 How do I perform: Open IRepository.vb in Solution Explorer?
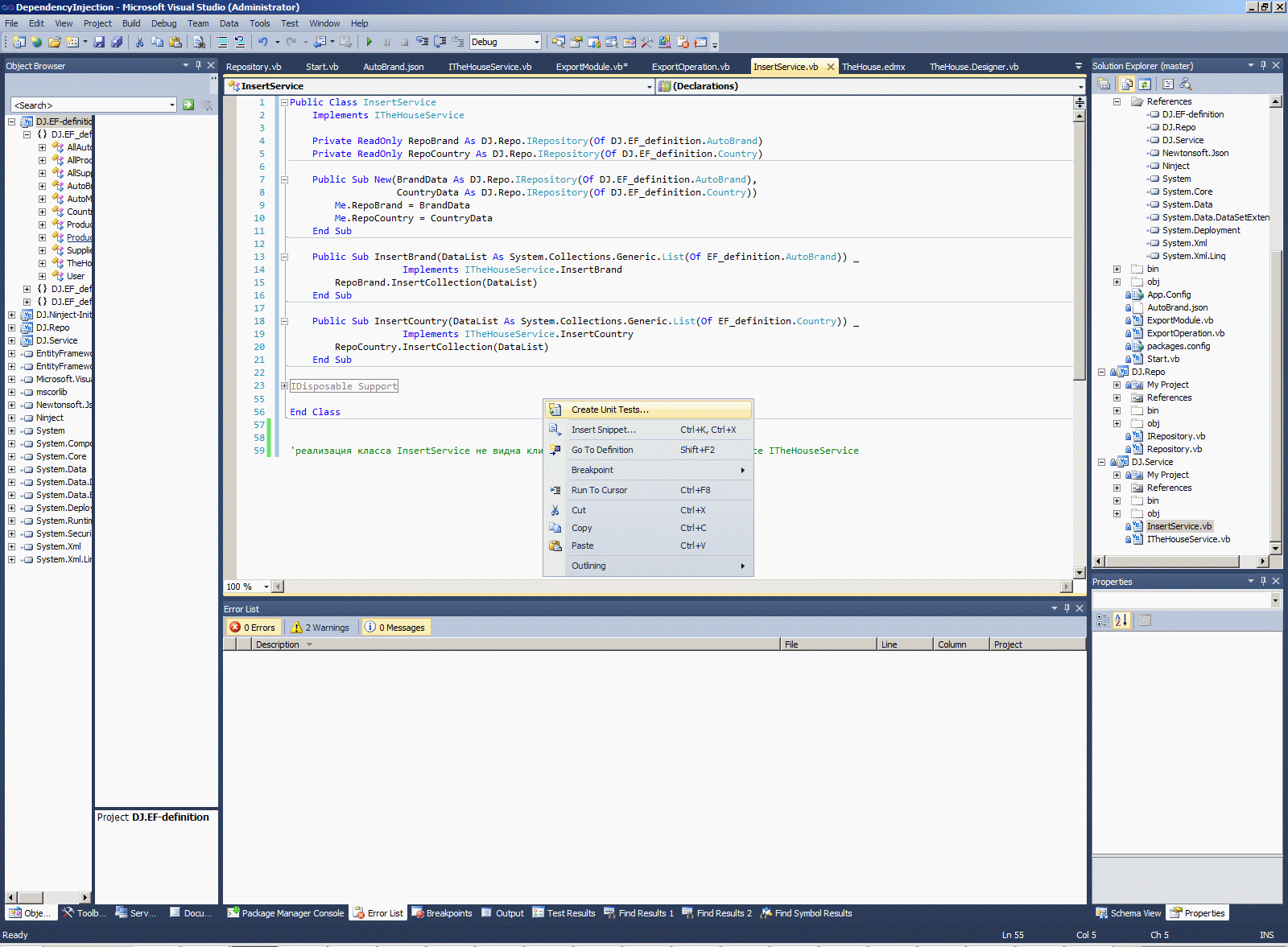tap(1175, 436)
